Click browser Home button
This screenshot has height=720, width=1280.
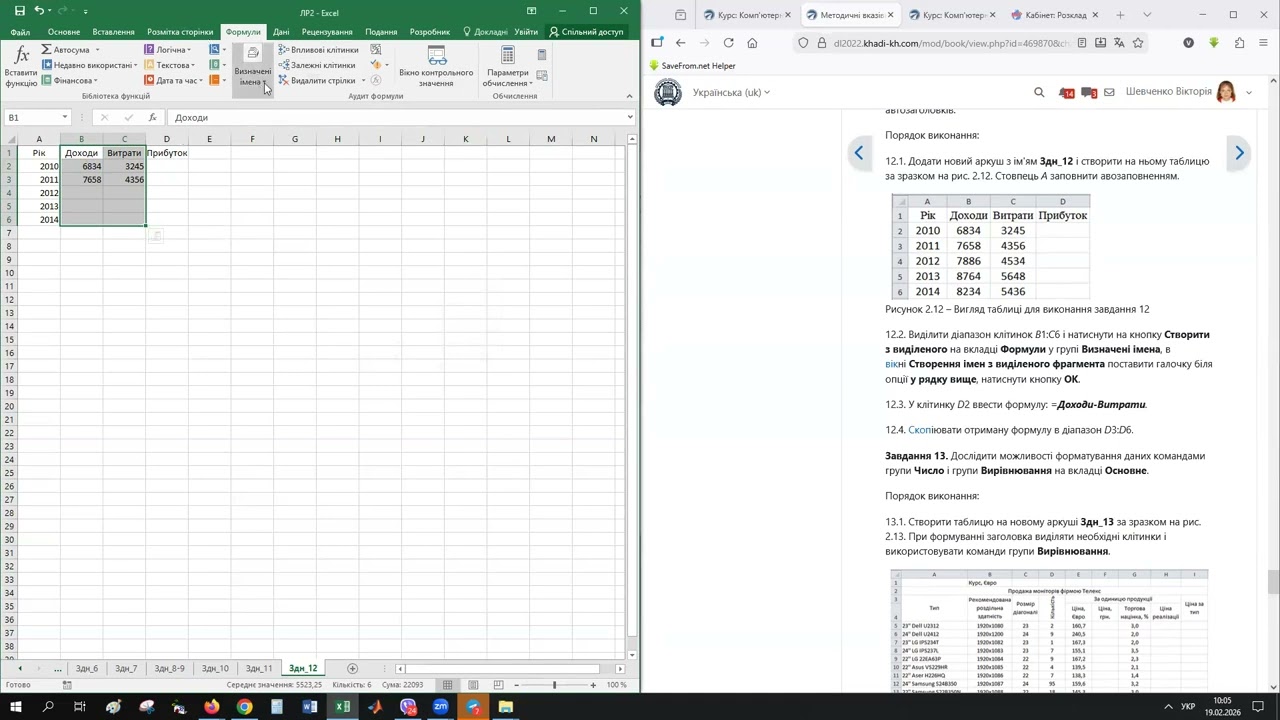click(x=752, y=43)
